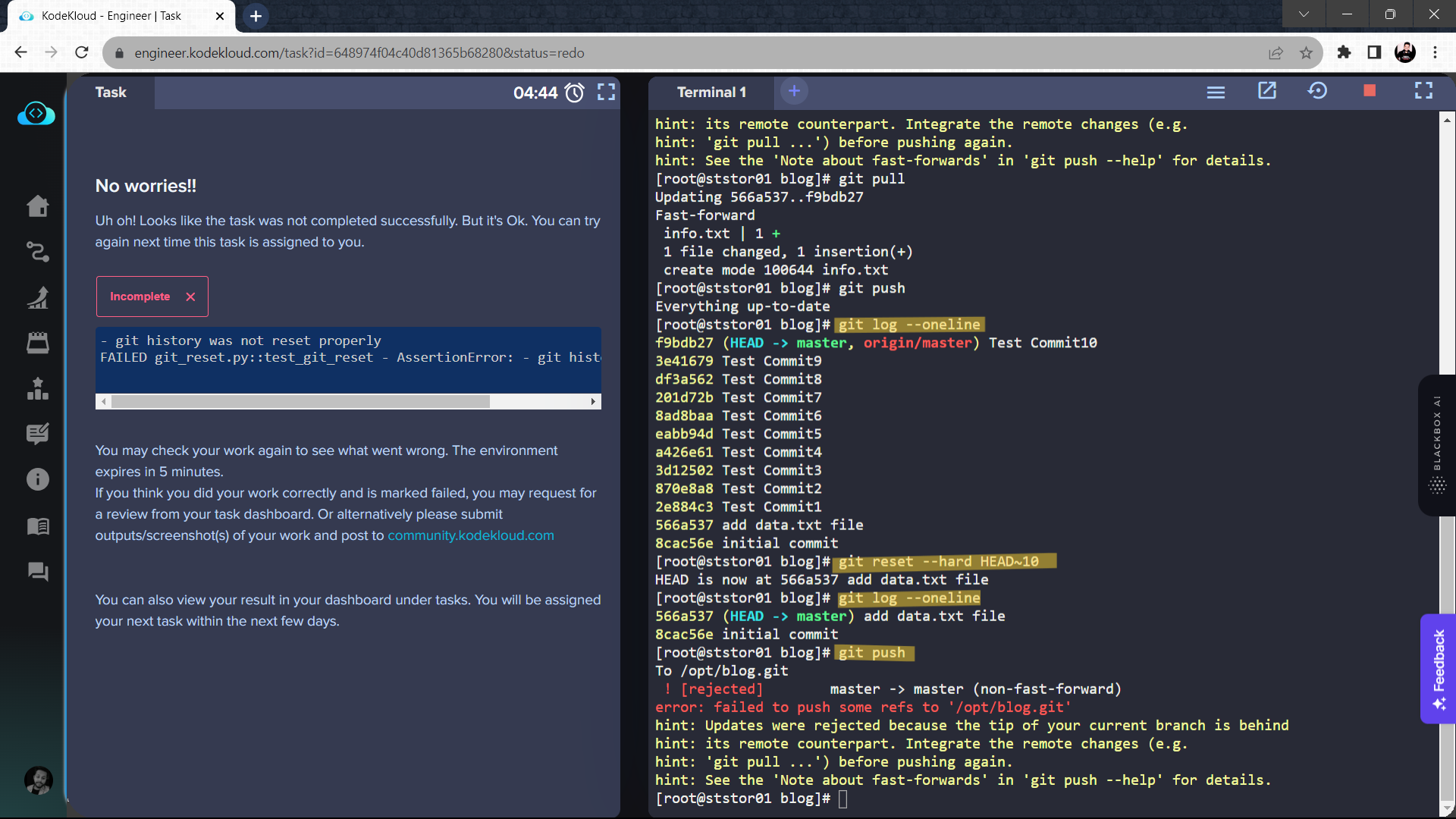Open the organization hierarchy sidebar icon
Viewport: 1456px width, 819px height.
(38, 389)
